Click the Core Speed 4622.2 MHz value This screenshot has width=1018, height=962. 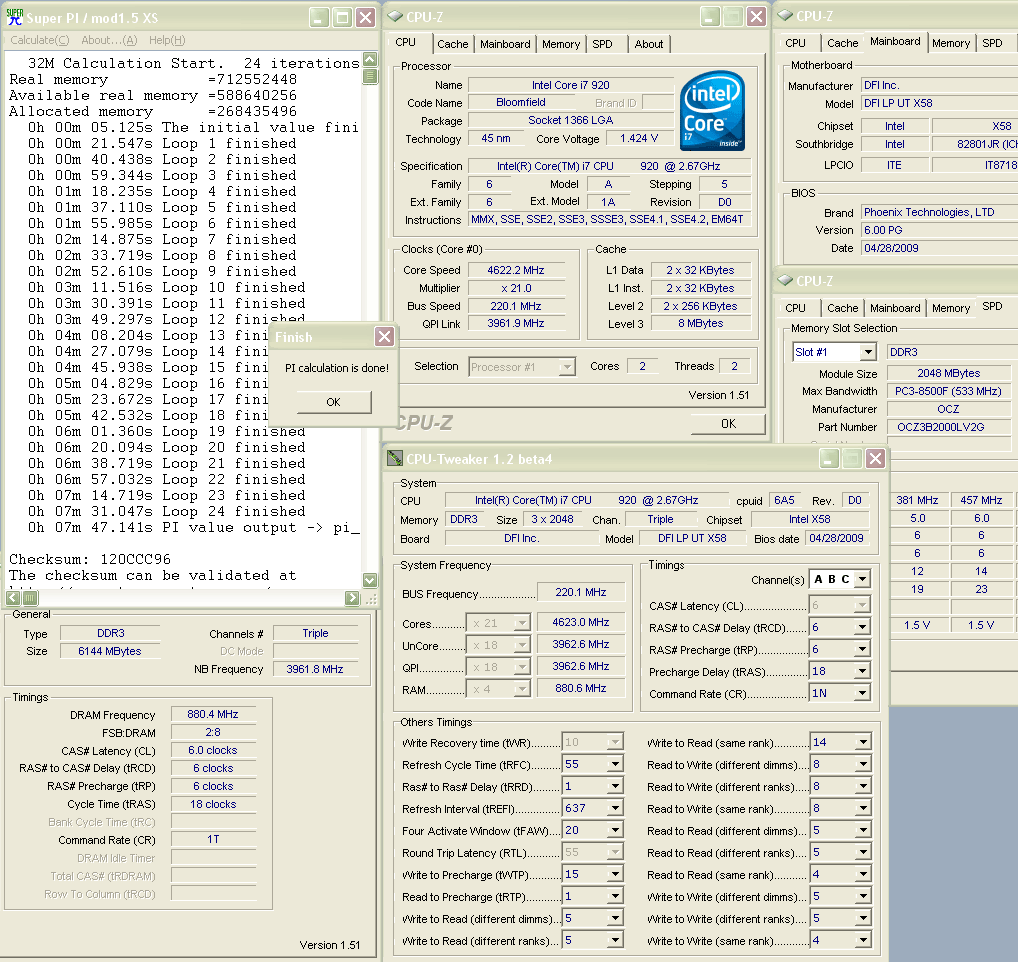point(516,270)
